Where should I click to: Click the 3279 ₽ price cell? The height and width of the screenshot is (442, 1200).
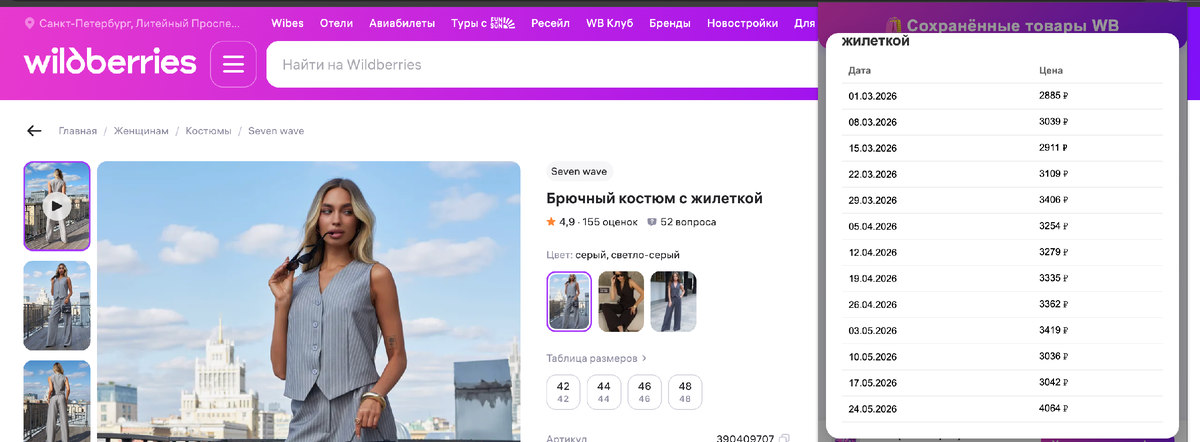1054,252
